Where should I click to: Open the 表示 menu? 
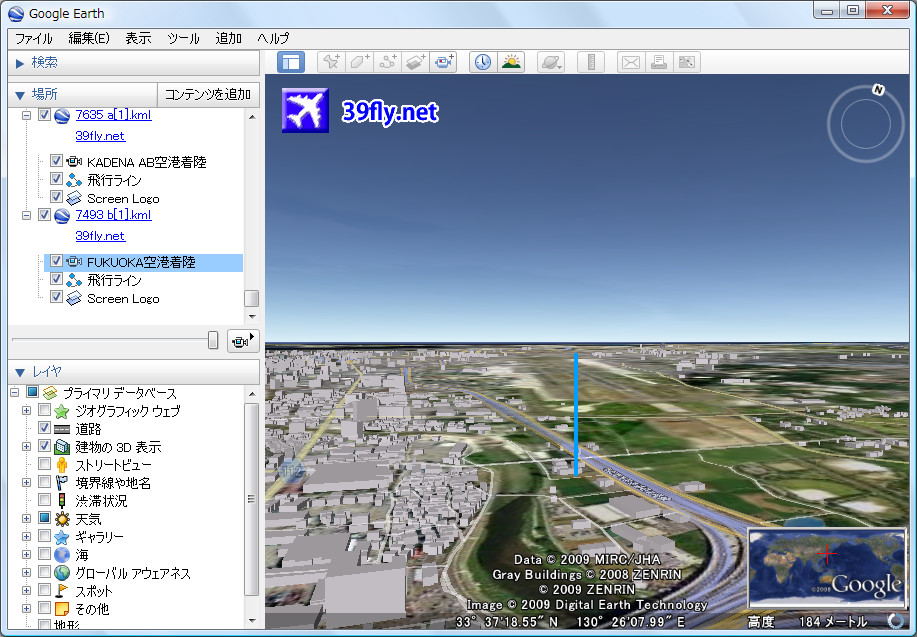click(x=137, y=38)
